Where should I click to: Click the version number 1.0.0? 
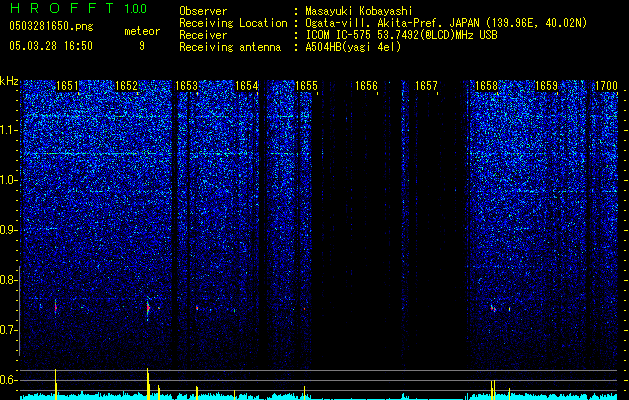tap(135, 8)
